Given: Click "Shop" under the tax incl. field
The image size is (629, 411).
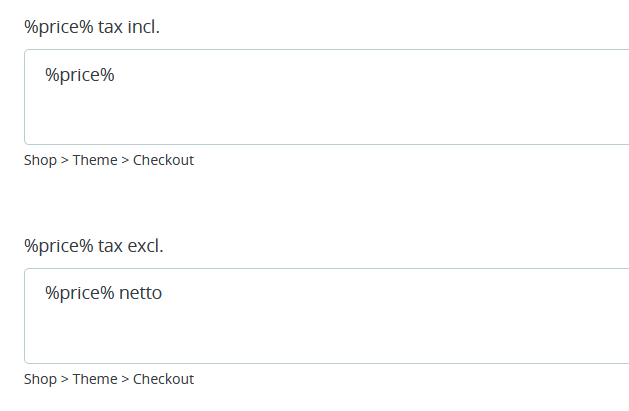Looking at the screenshot, I should [x=40, y=160].
